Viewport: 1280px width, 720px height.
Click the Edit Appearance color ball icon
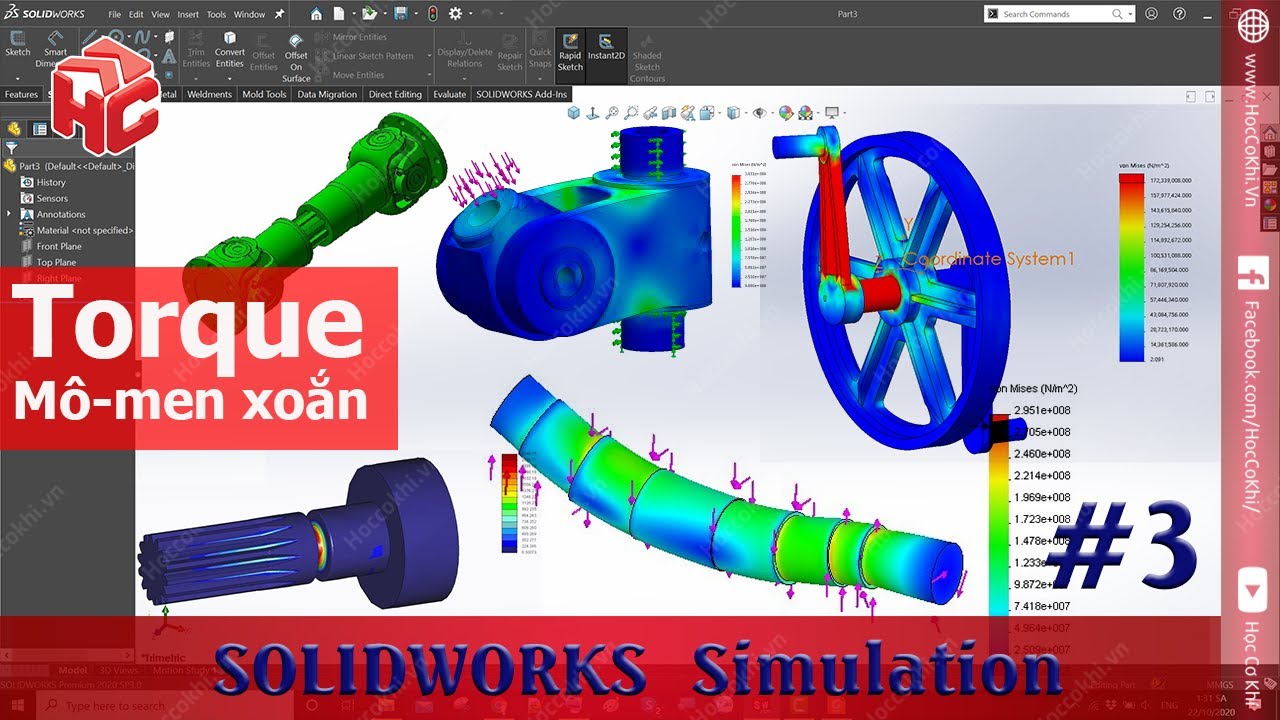pos(786,113)
